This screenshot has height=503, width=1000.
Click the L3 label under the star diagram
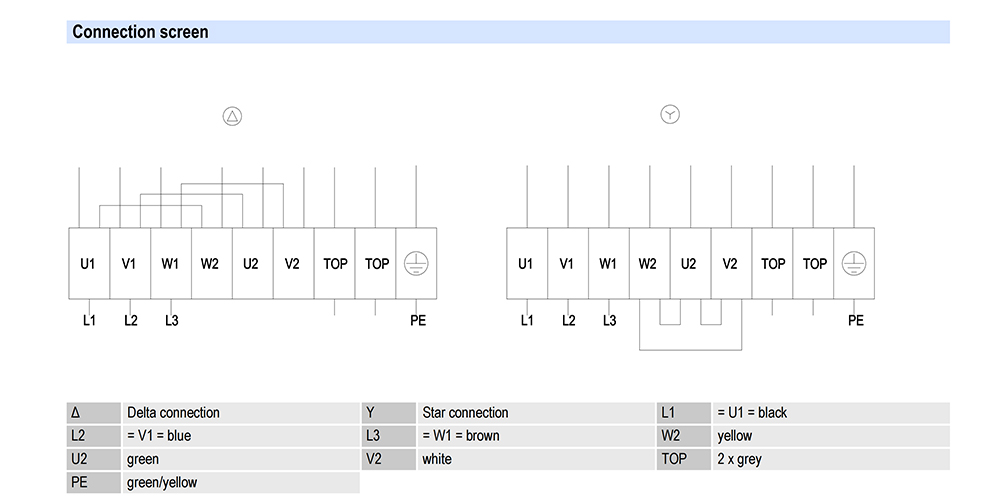tap(609, 320)
